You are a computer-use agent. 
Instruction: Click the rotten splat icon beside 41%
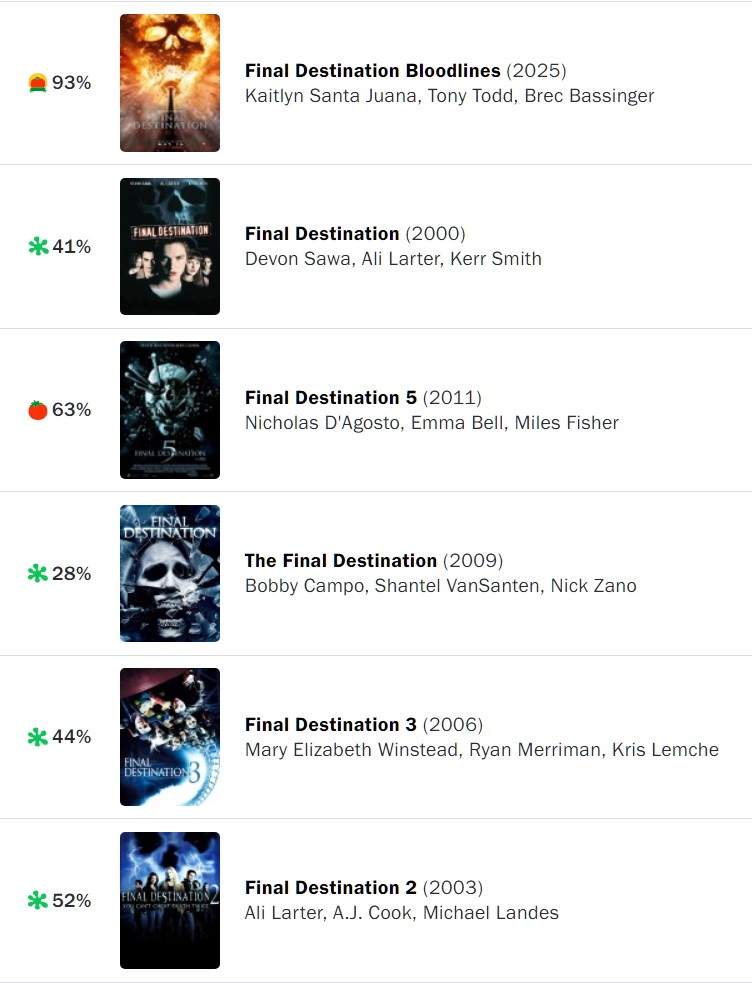tap(38, 246)
